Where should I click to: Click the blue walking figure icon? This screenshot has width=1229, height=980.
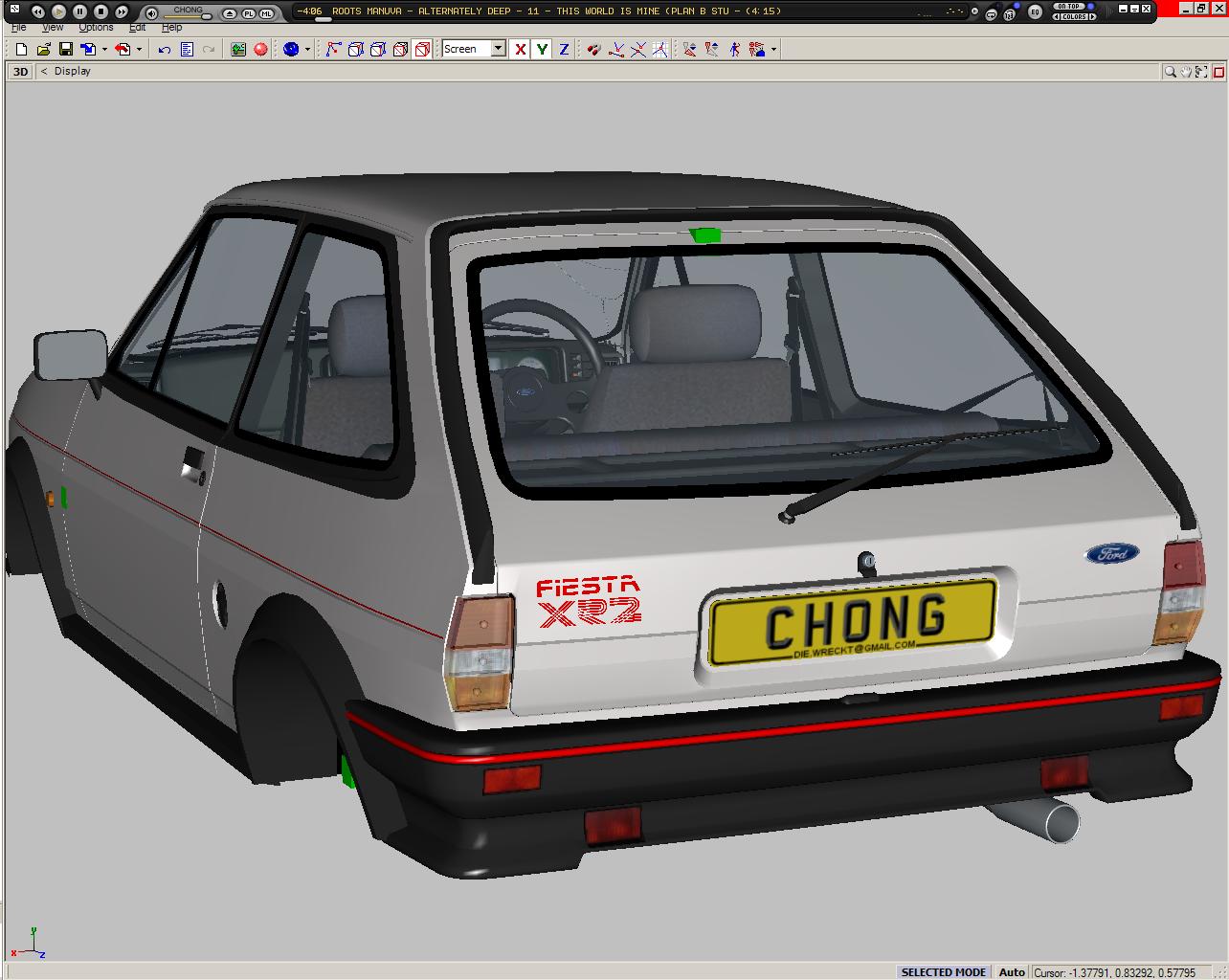pos(734,49)
